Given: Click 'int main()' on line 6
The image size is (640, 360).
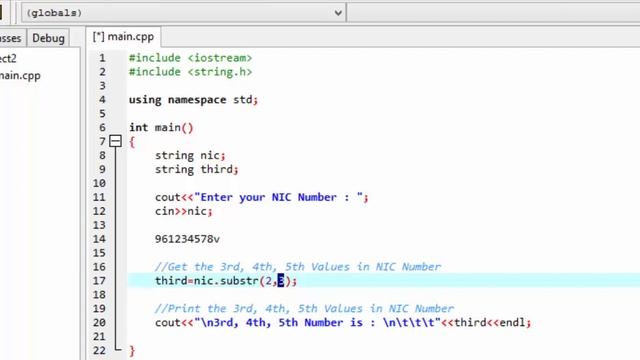Looking at the screenshot, I should [161, 127].
